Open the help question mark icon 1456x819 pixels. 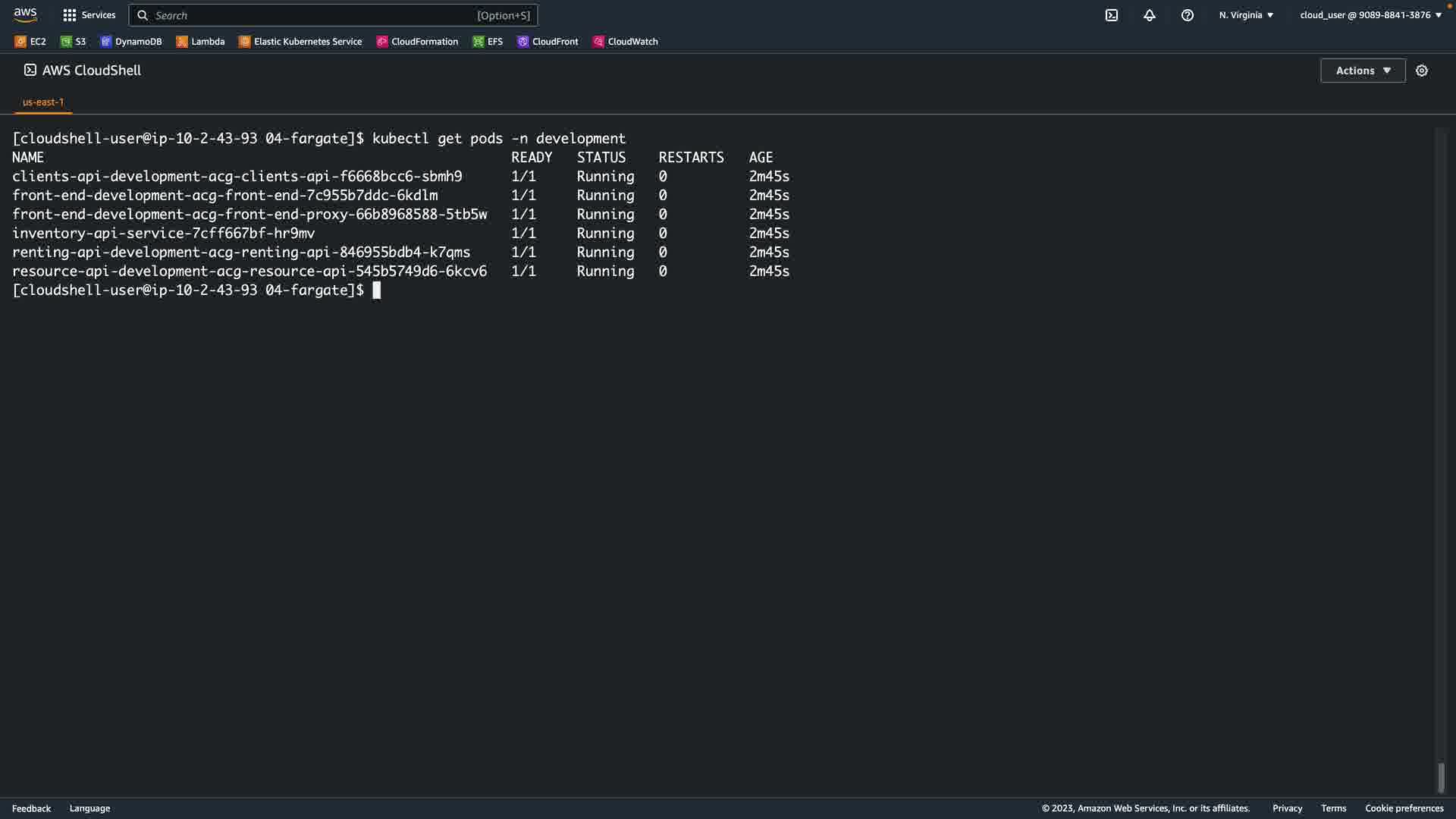pos(1188,15)
